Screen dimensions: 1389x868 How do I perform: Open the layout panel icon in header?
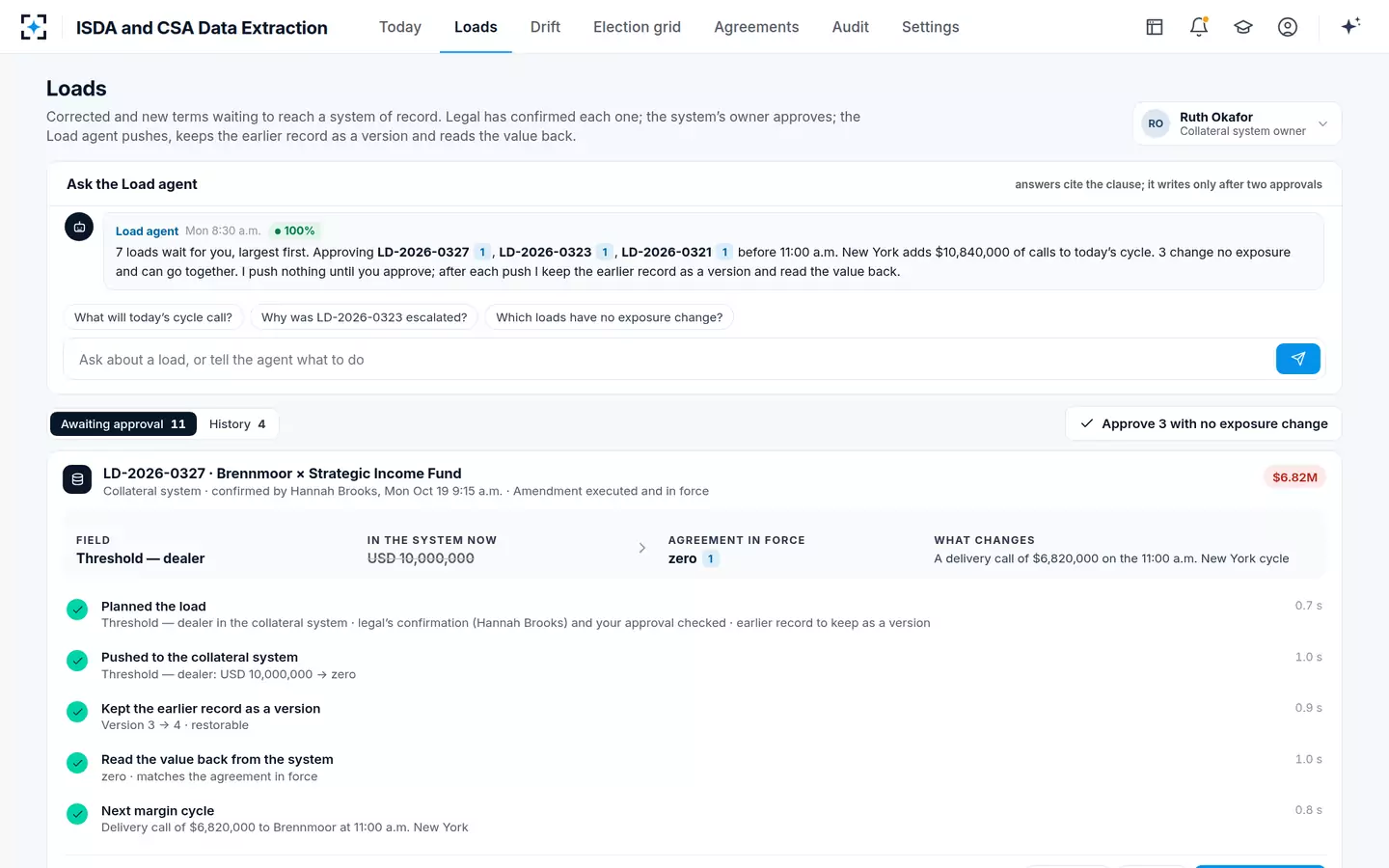[1155, 27]
